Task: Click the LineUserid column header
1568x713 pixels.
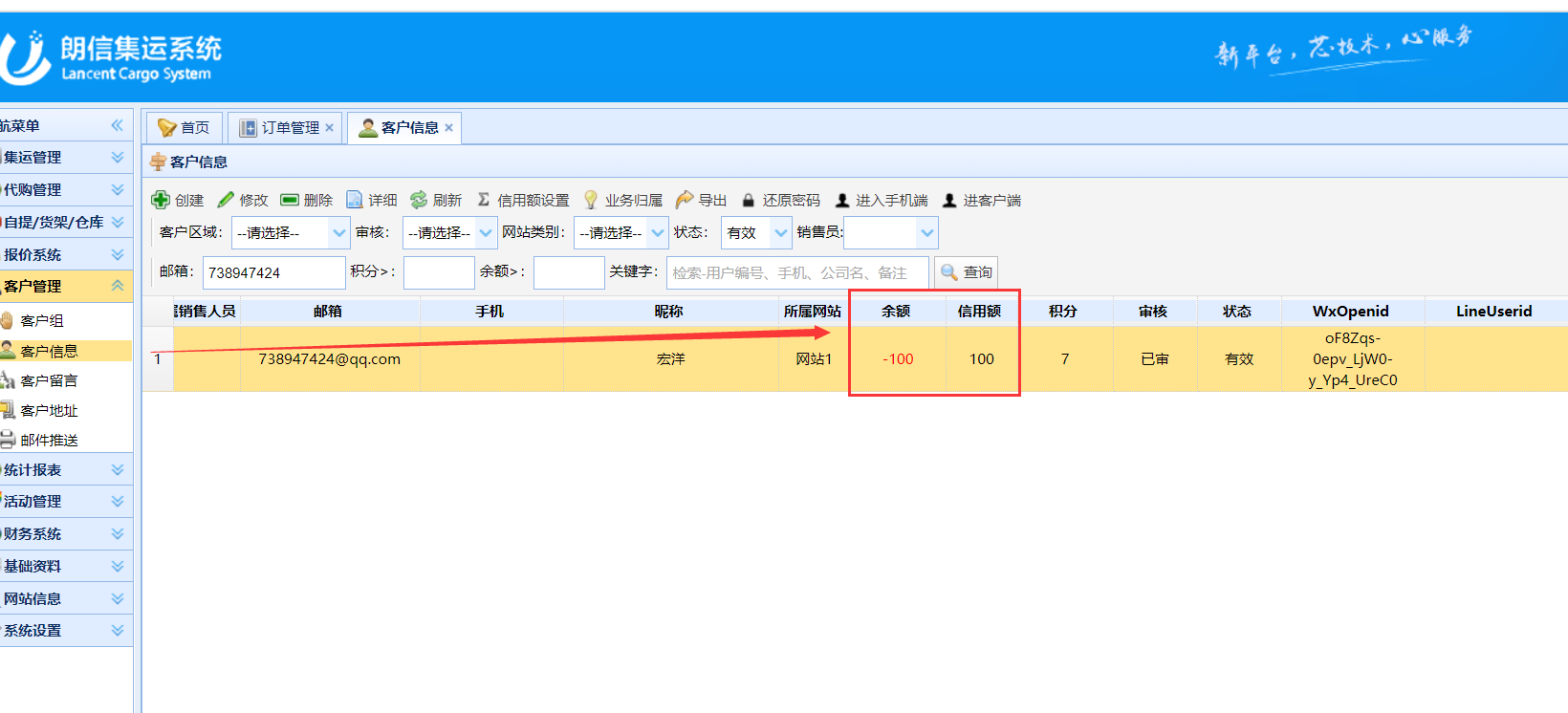Action: point(1494,312)
